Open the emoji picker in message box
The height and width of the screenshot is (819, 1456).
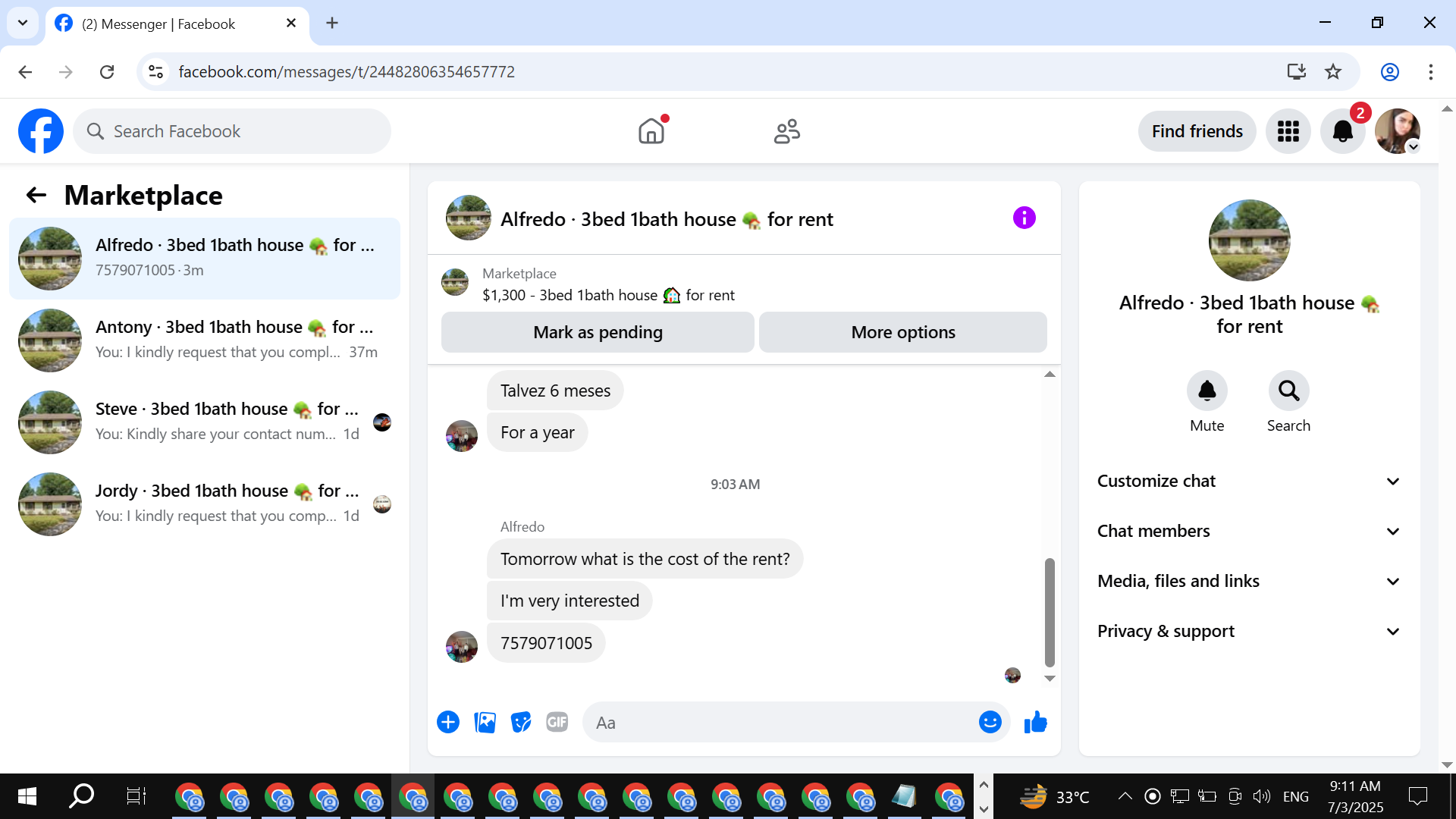tap(990, 723)
